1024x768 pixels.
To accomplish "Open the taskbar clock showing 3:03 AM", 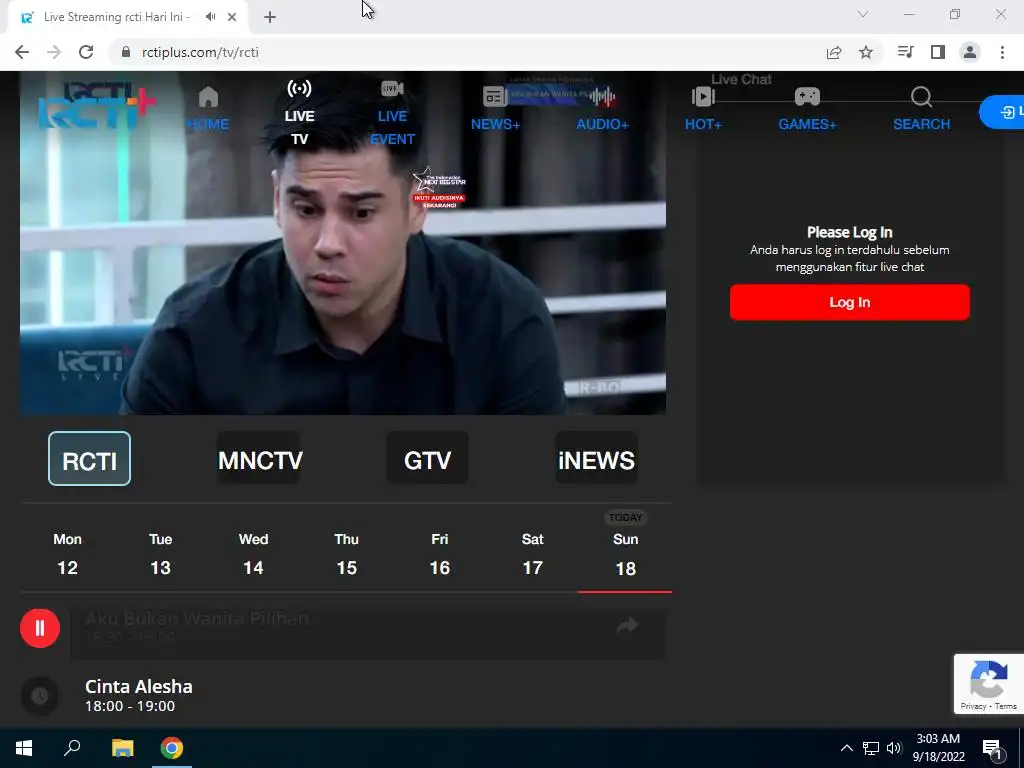I will (938, 748).
